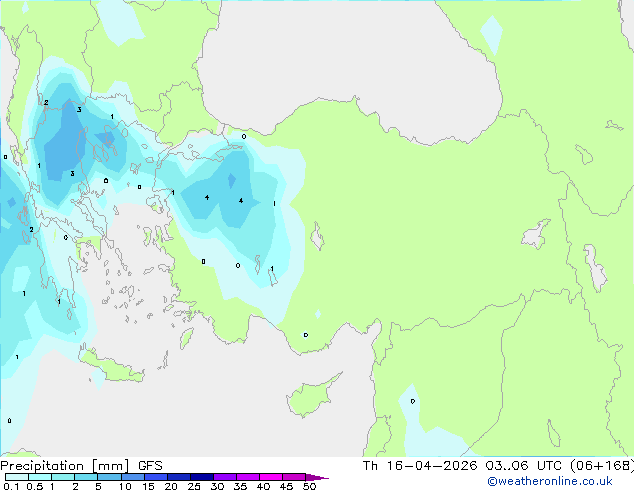Click the 25–30 mm dark navy legend swatch
634x490 pixels.
coord(201,477)
